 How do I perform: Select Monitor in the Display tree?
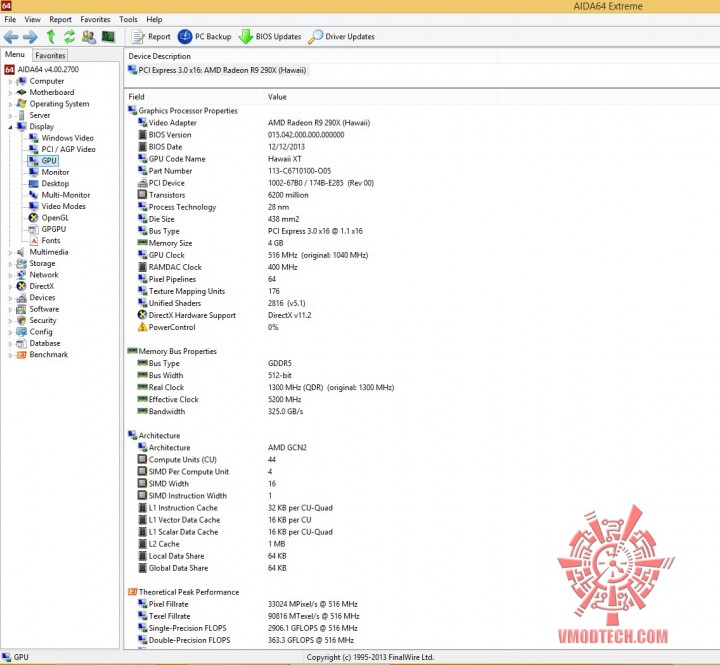click(x=55, y=172)
